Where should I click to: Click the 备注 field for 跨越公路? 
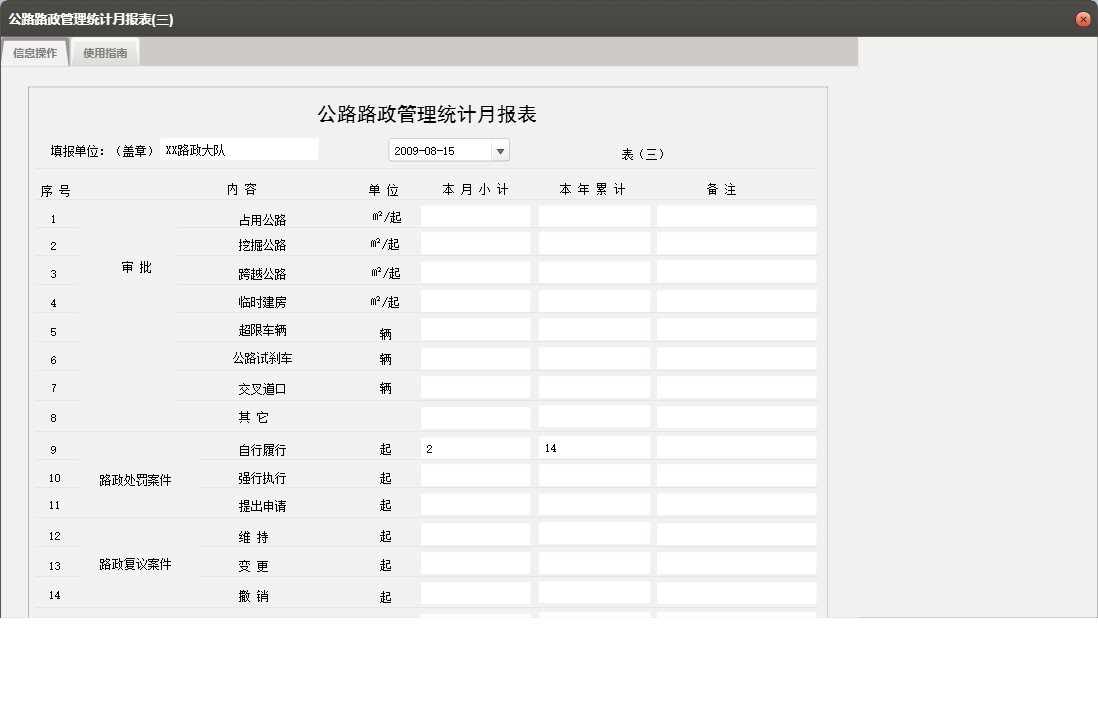pyautogui.click(x=736, y=271)
